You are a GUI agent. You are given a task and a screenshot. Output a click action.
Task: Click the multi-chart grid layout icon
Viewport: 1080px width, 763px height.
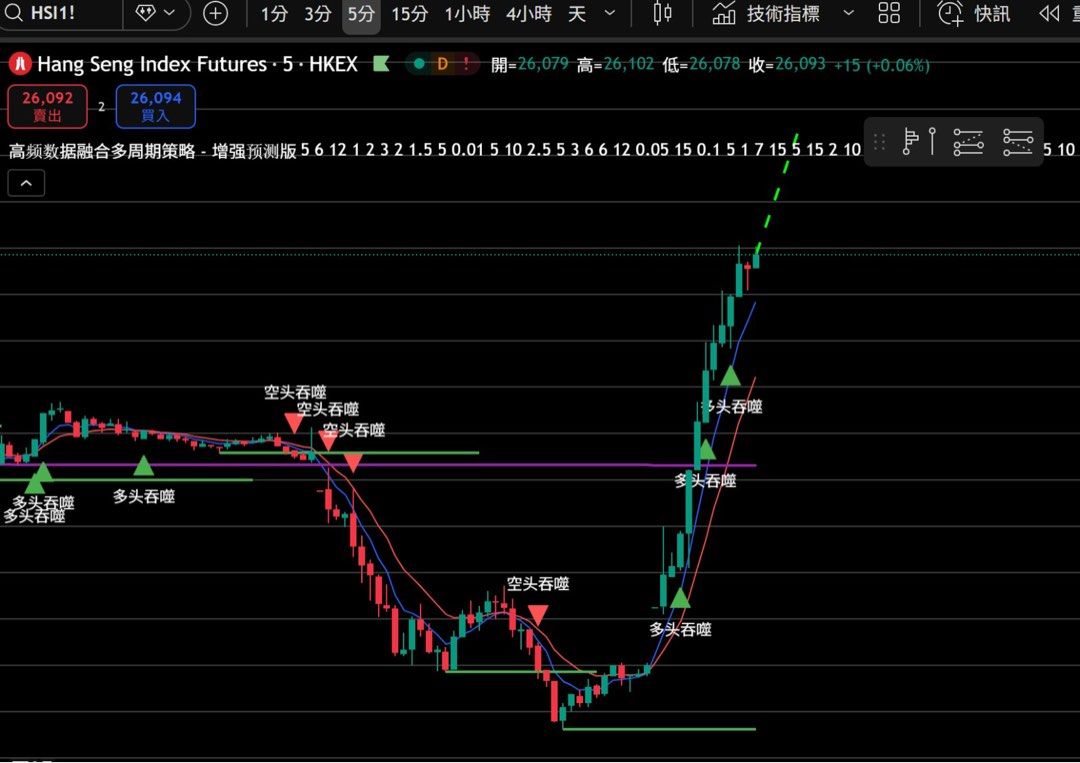point(889,14)
